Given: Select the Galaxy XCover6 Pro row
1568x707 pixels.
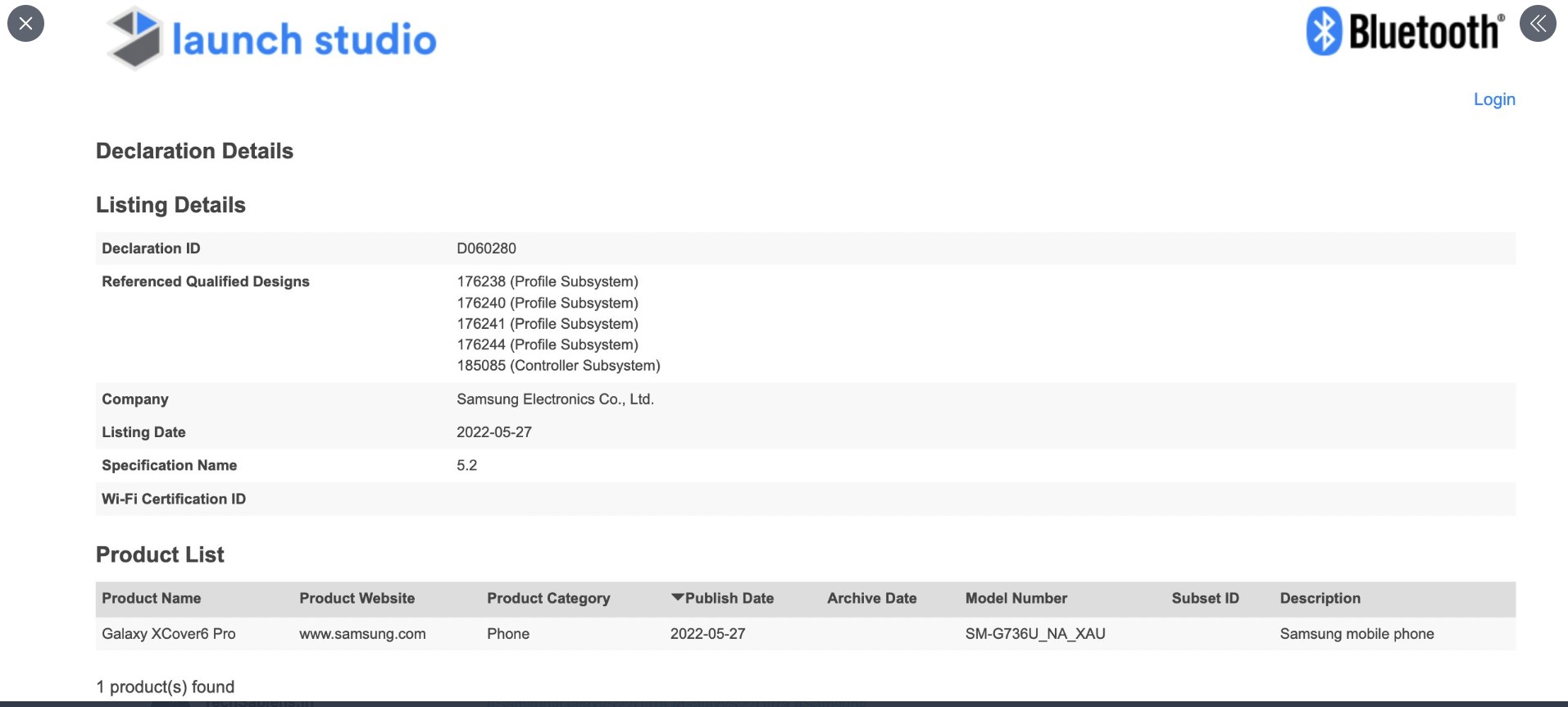Looking at the screenshot, I should pos(168,634).
